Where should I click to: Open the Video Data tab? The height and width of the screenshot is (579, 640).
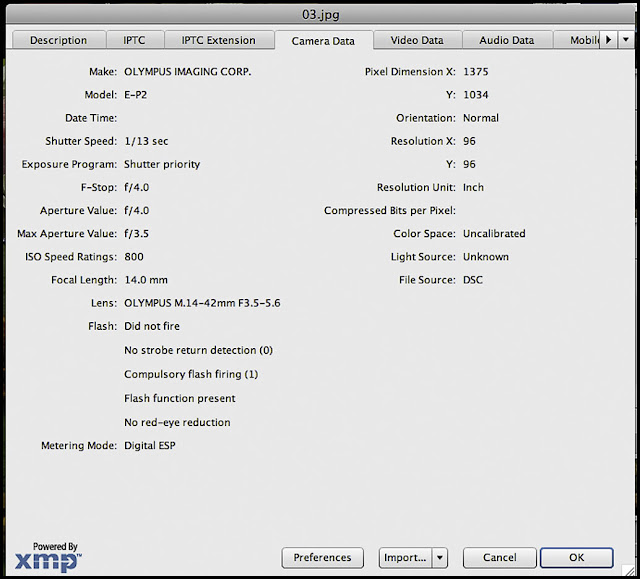(417, 40)
